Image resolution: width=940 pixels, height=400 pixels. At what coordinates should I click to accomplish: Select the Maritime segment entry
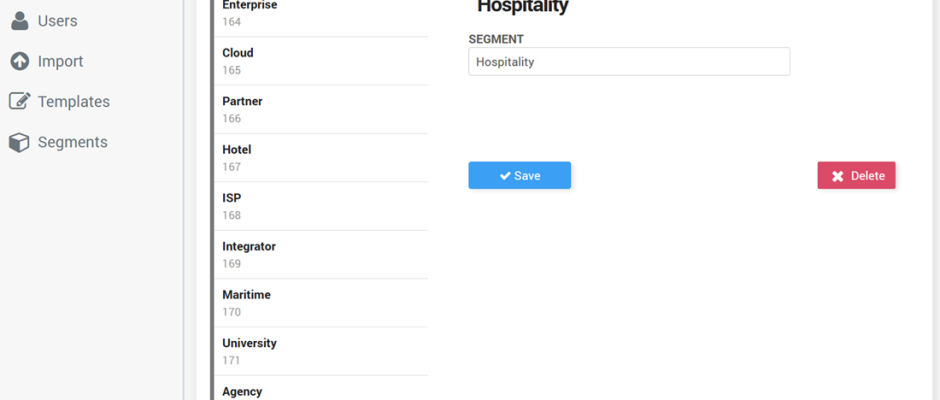321,303
